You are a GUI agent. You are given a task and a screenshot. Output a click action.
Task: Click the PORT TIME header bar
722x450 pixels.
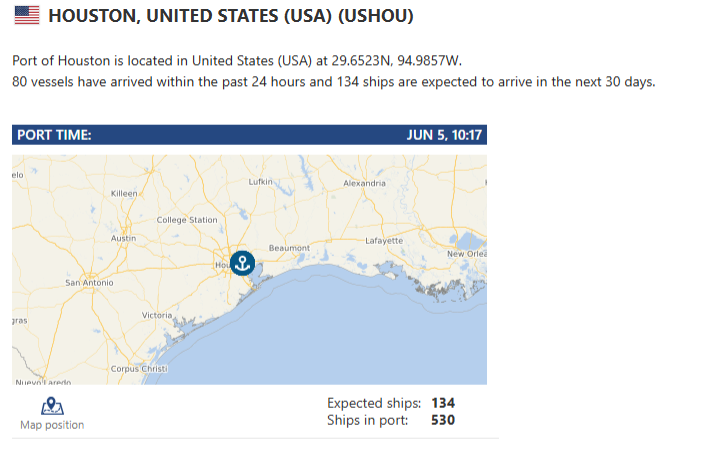tap(249, 135)
